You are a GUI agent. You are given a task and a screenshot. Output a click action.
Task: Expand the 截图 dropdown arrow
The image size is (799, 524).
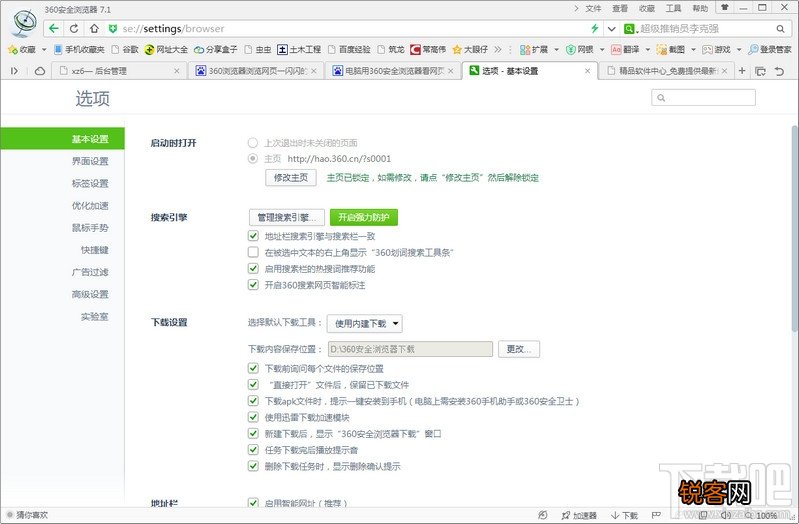[x=693, y=49]
